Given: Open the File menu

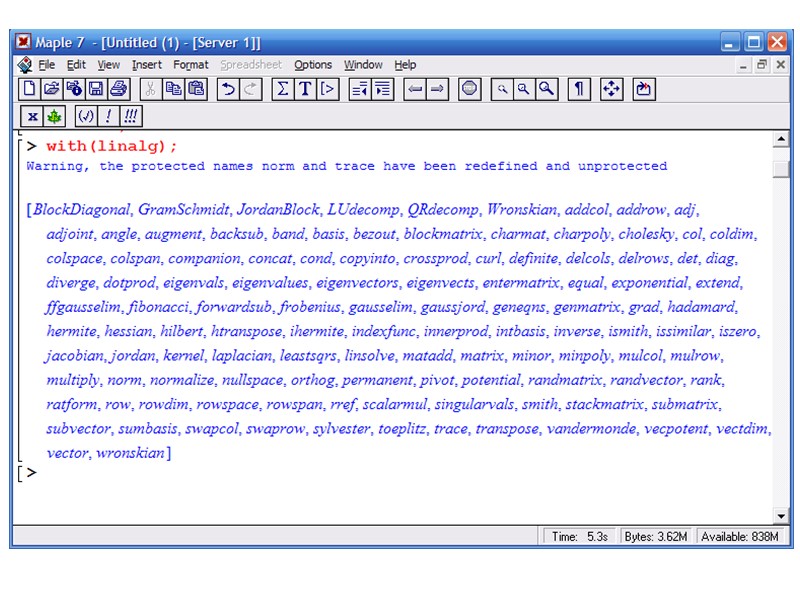Looking at the screenshot, I should pos(46,65).
